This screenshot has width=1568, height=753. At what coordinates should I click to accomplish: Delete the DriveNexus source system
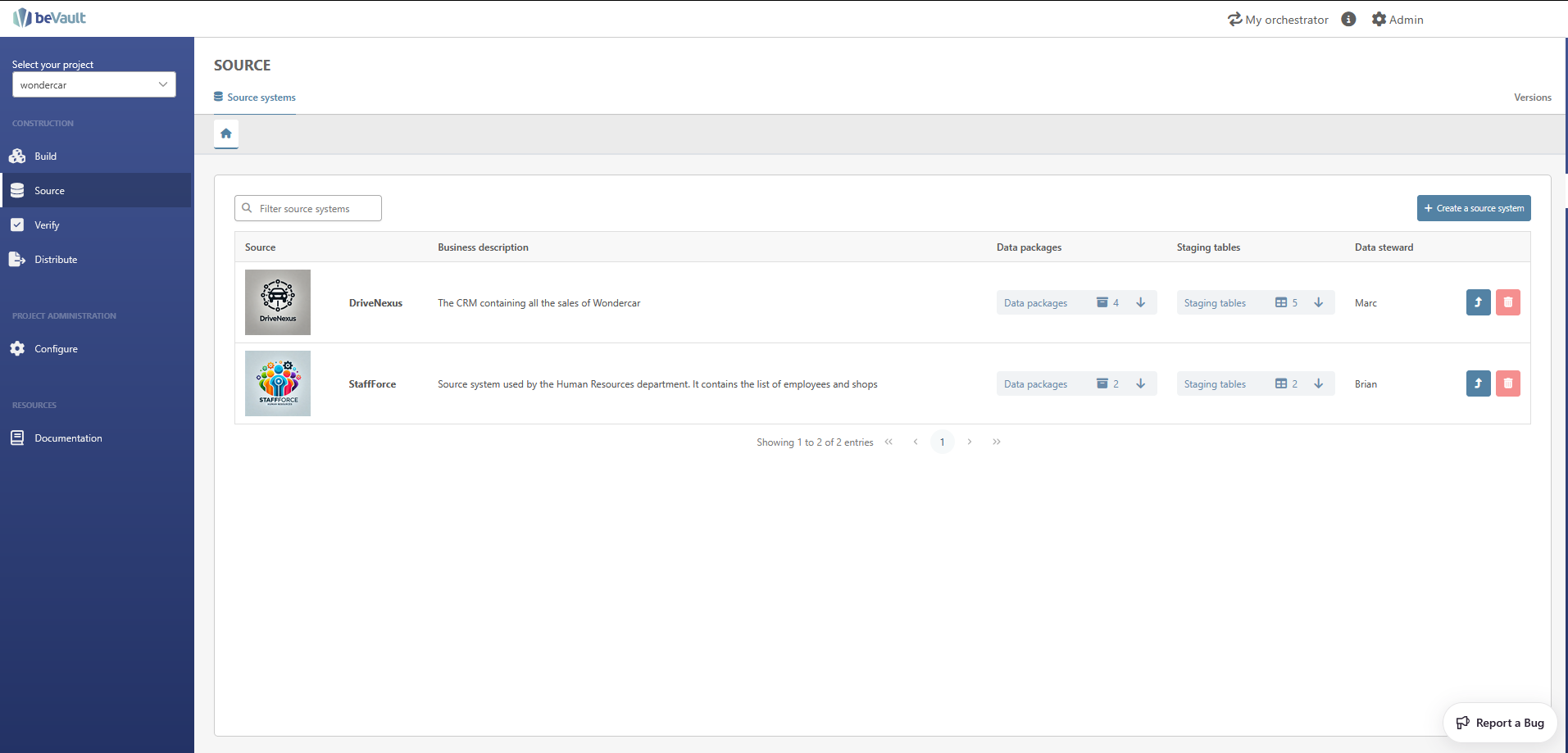1507,302
